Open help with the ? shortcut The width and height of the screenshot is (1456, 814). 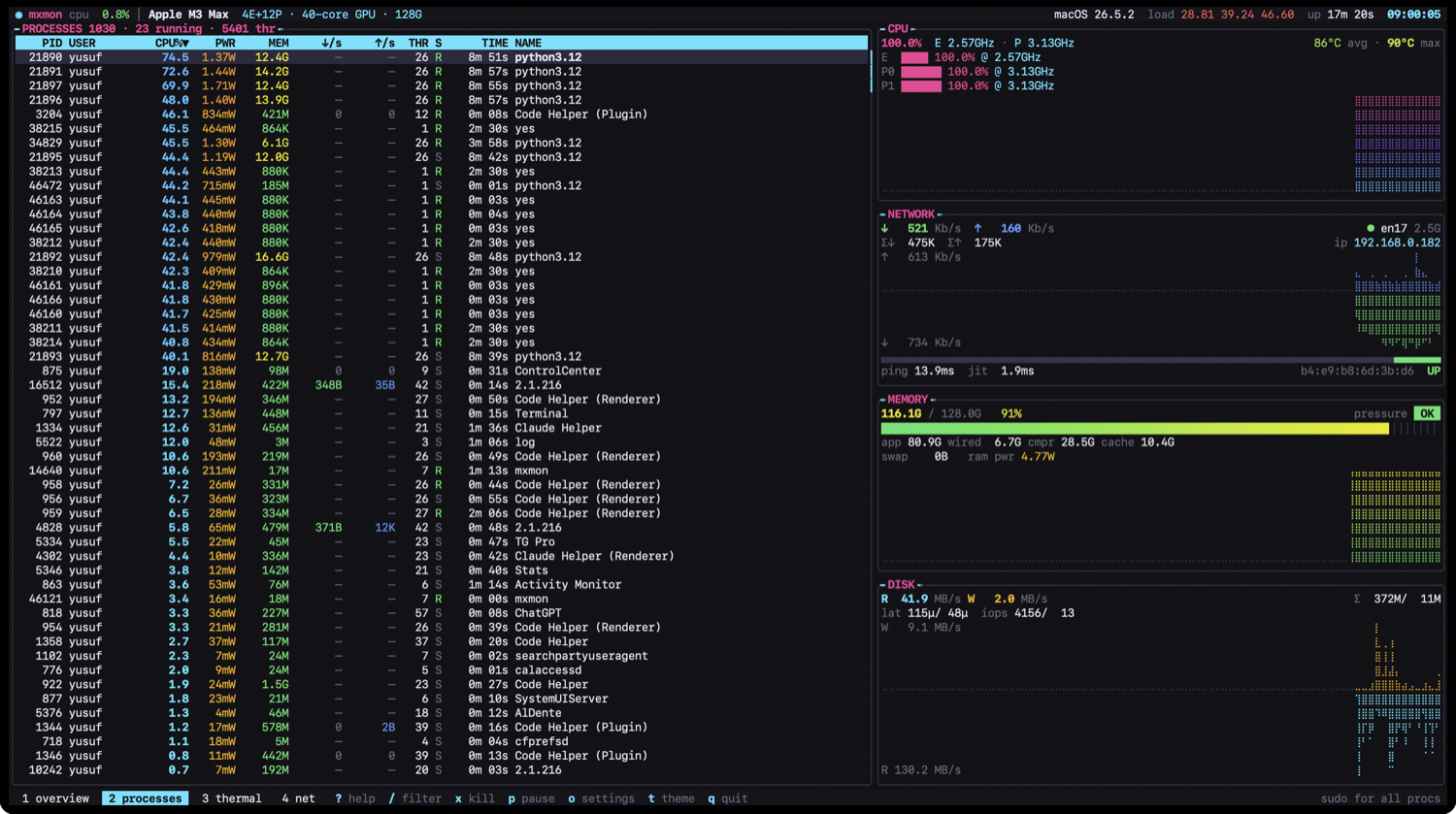click(x=355, y=798)
